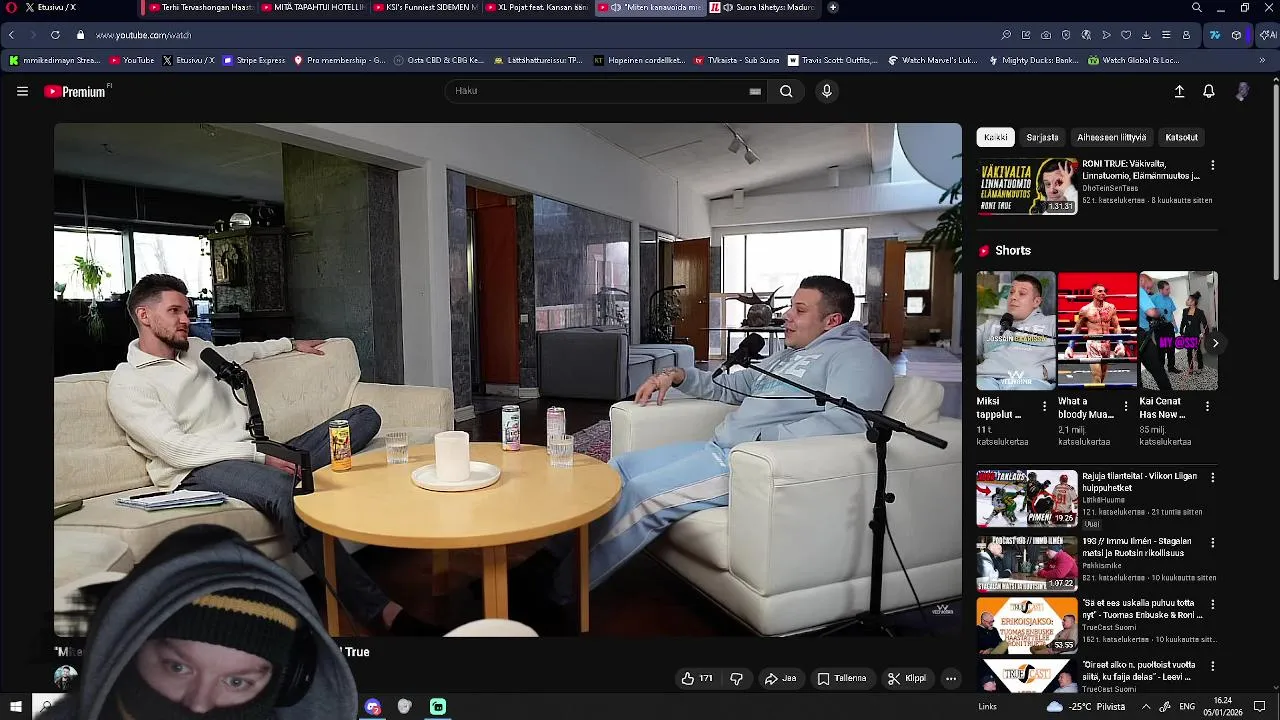The height and width of the screenshot is (720, 1280).
Task: Open options menu for RONI TRUE video
Action: (1213, 165)
